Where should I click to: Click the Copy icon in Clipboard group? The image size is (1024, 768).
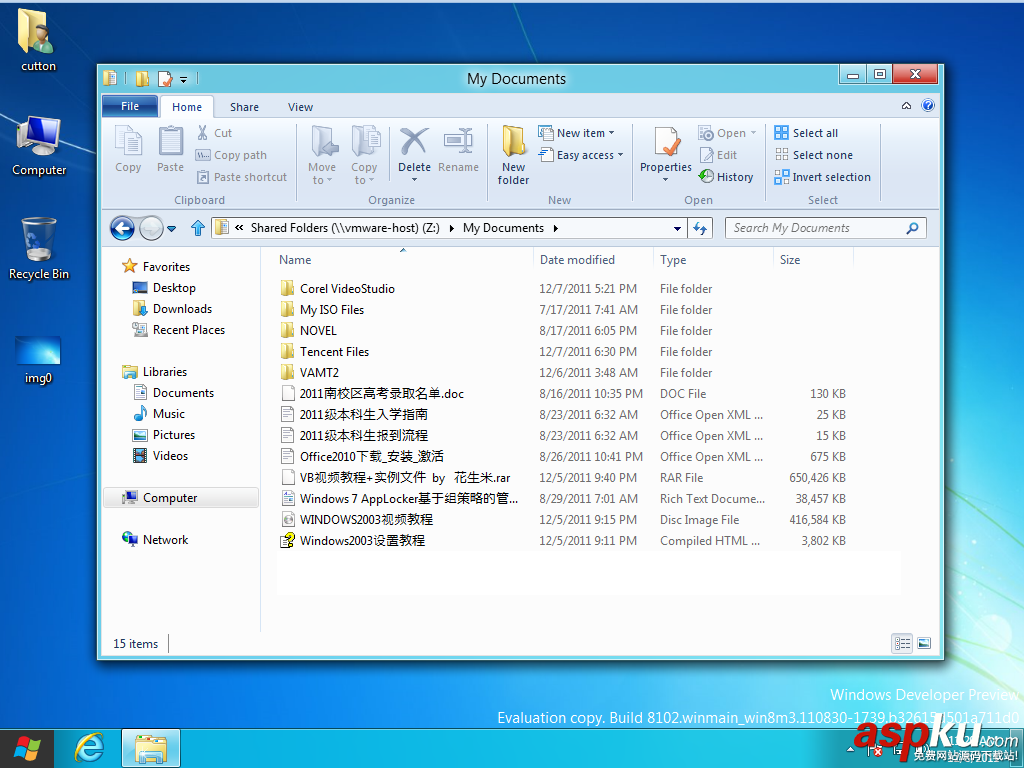(x=128, y=141)
